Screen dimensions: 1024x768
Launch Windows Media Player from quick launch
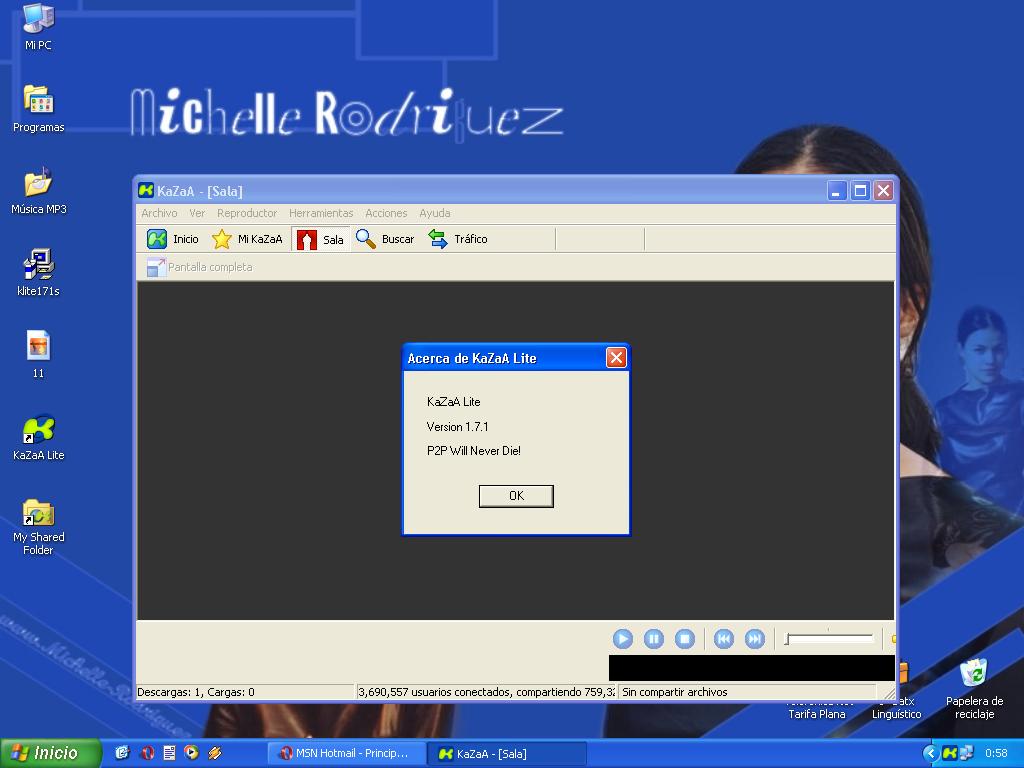click(x=191, y=753)
